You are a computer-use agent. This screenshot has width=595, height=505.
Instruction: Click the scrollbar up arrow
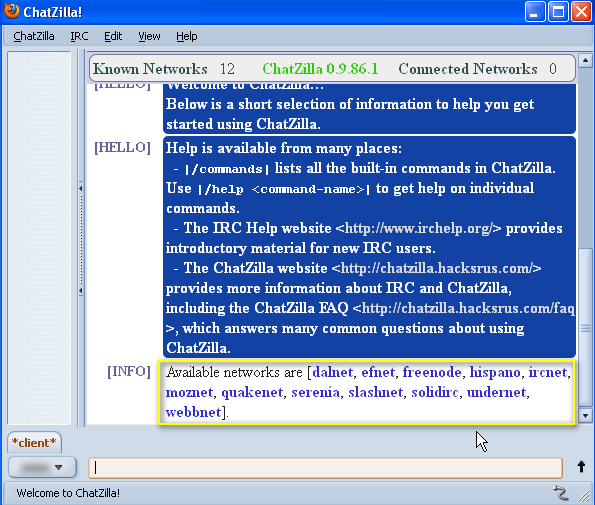click(585, 60)
